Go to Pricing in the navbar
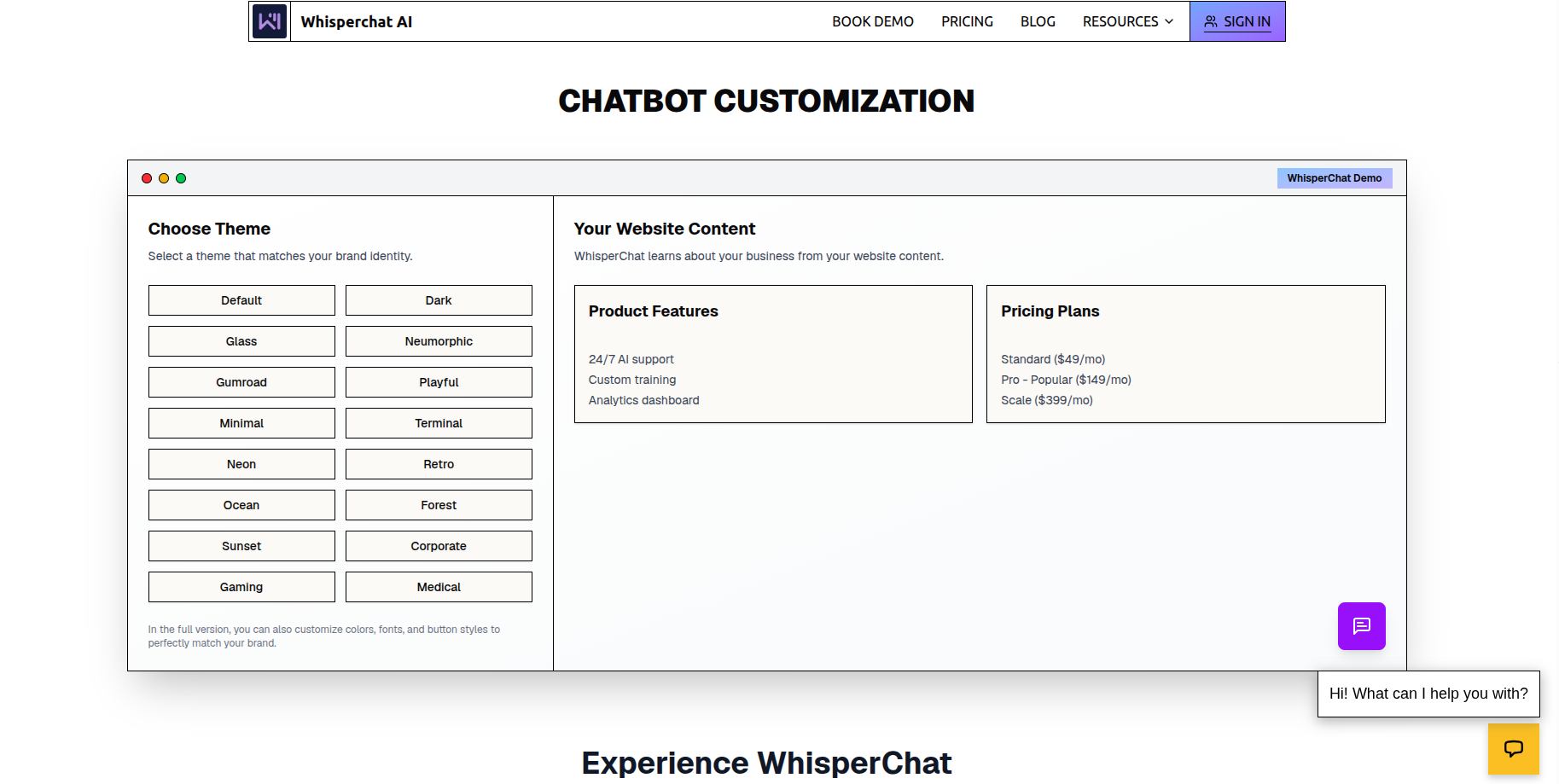This screenshot has width=1559, height=784. (967, 21)
